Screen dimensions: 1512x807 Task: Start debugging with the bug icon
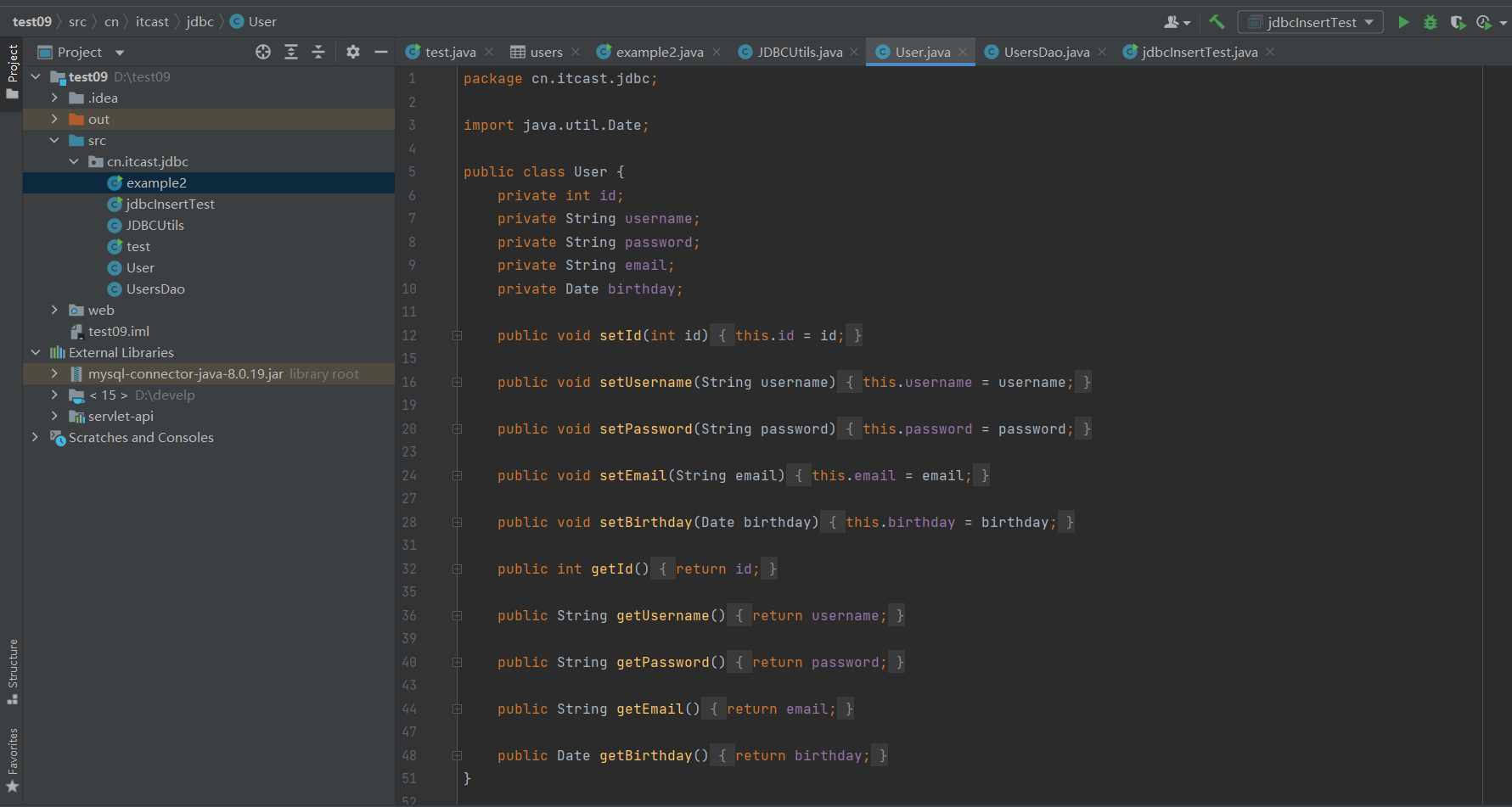[x=1430, y=22]
